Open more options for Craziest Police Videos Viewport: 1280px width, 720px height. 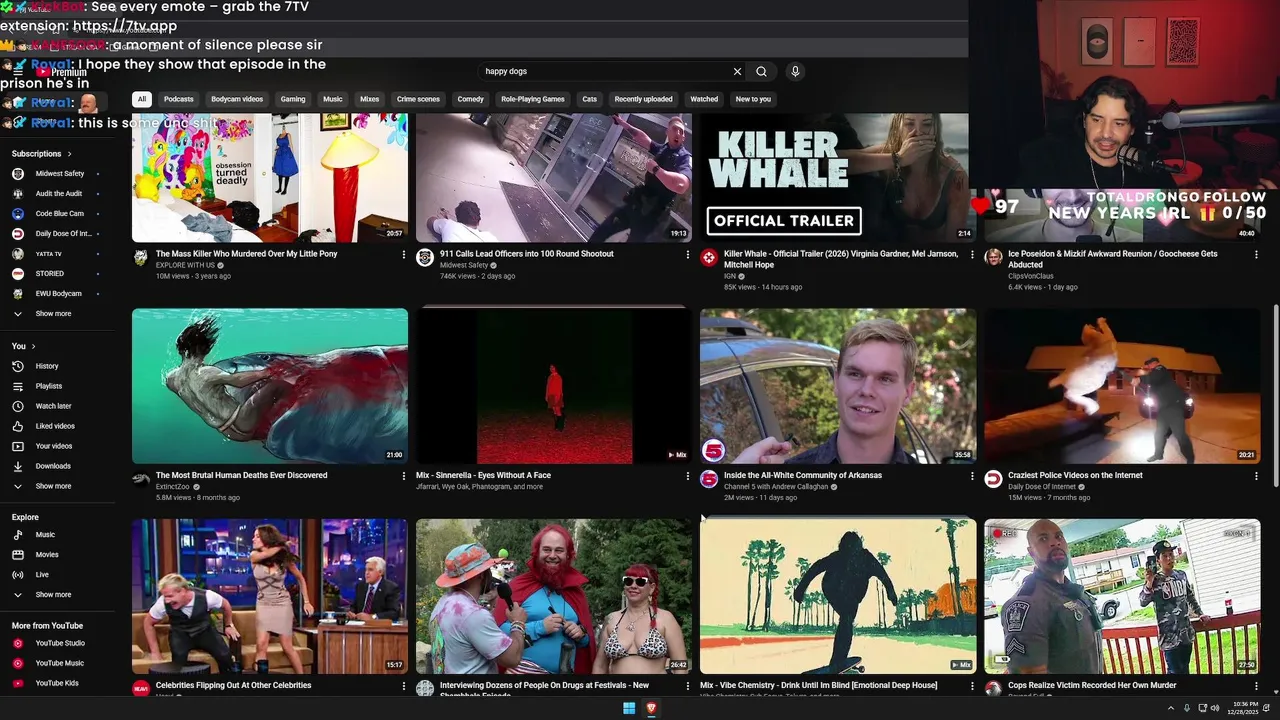[1256, 477]
